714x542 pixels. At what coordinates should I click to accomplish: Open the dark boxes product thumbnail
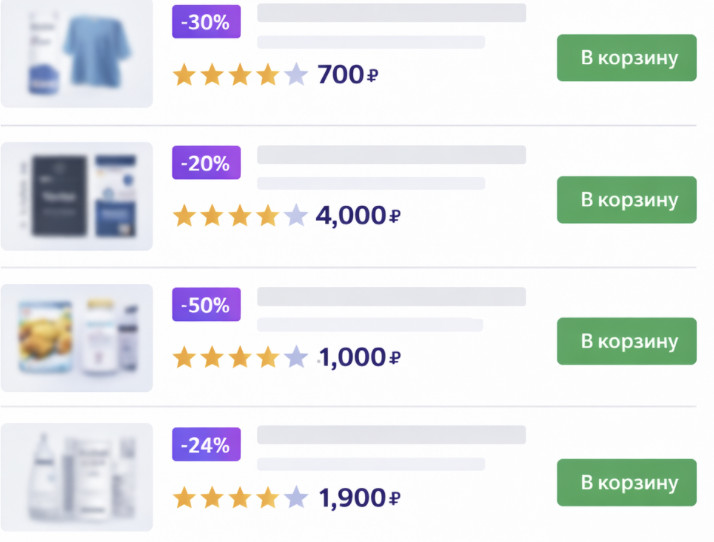[77, 196]
